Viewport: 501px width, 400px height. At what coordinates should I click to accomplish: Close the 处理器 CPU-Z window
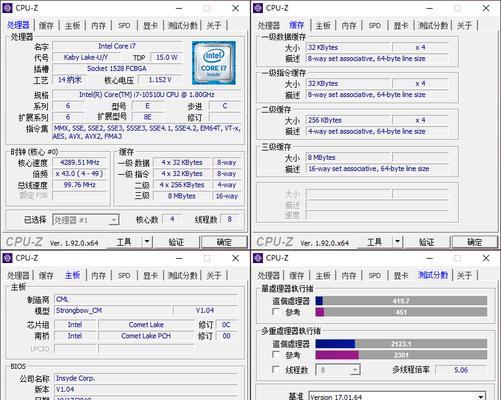(235, 8)
